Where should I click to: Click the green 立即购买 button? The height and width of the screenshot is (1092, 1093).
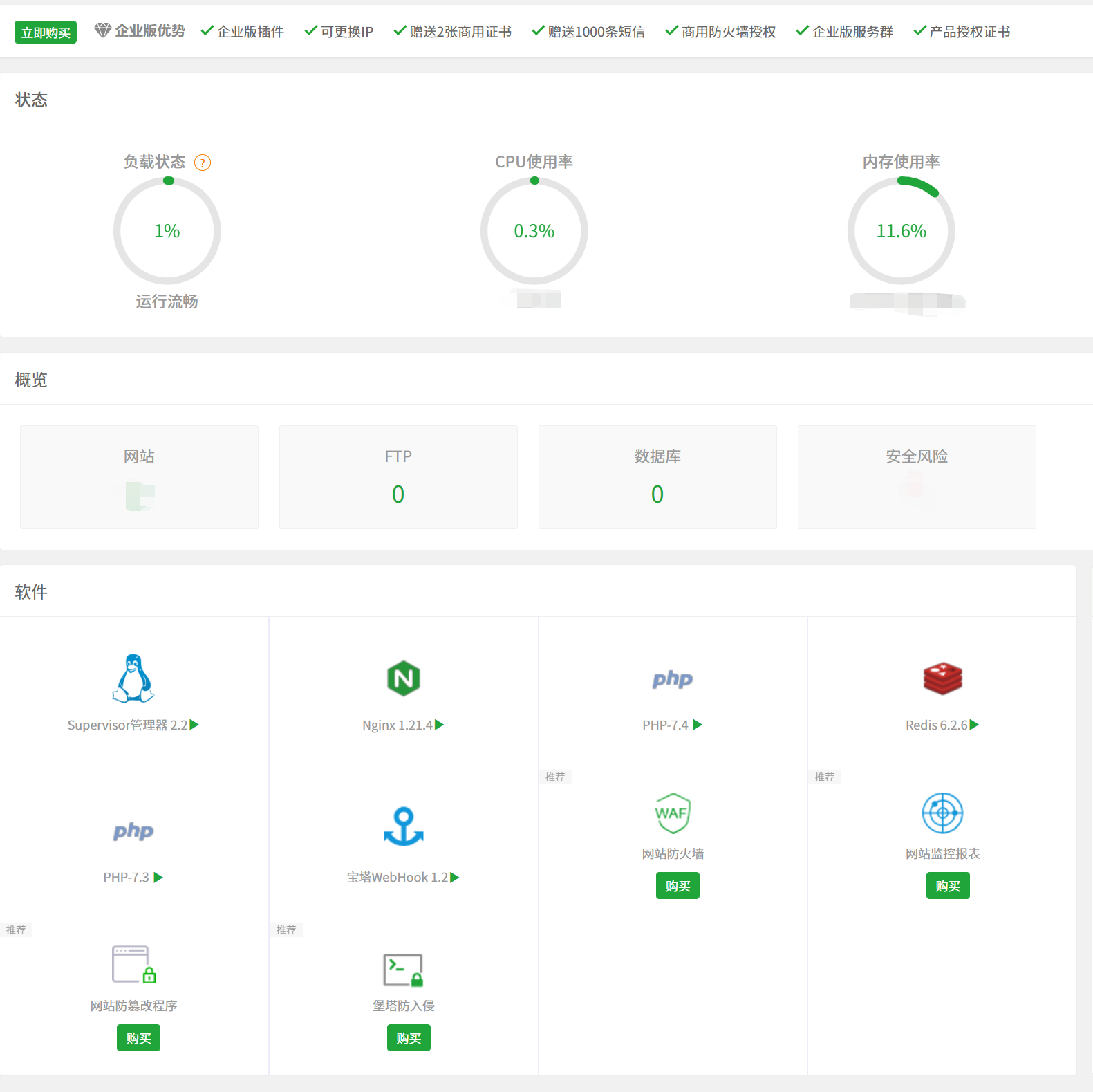click(x=46, y=33)
